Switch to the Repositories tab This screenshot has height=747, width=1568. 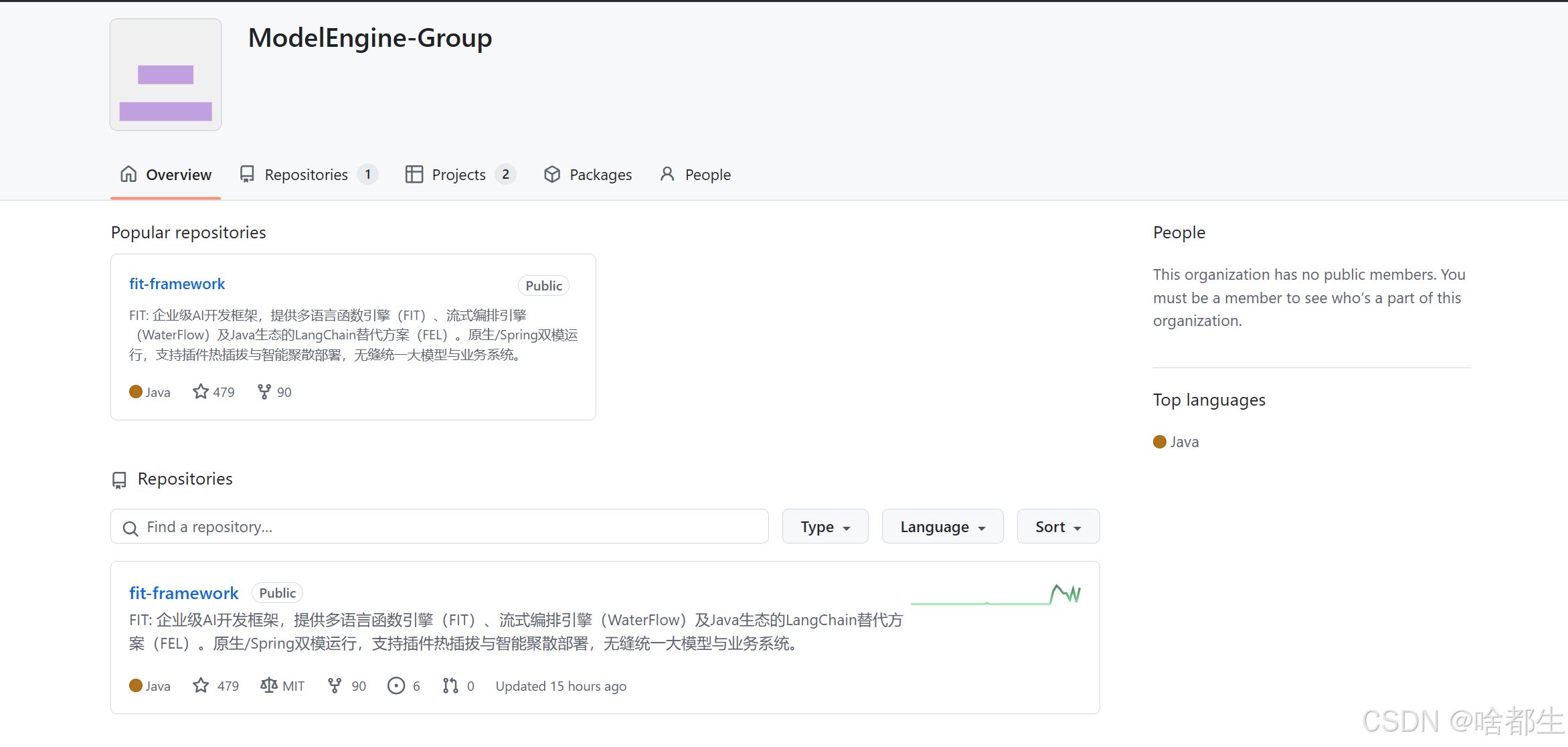click(x=308, y=175)
